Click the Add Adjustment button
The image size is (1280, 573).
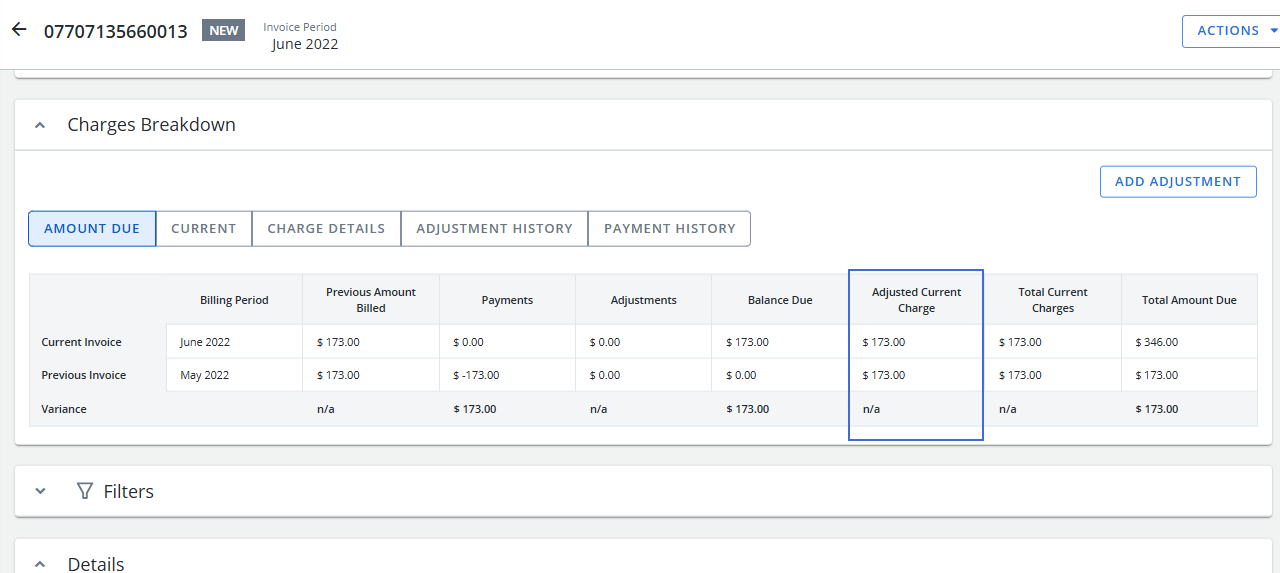[1177, 181]
